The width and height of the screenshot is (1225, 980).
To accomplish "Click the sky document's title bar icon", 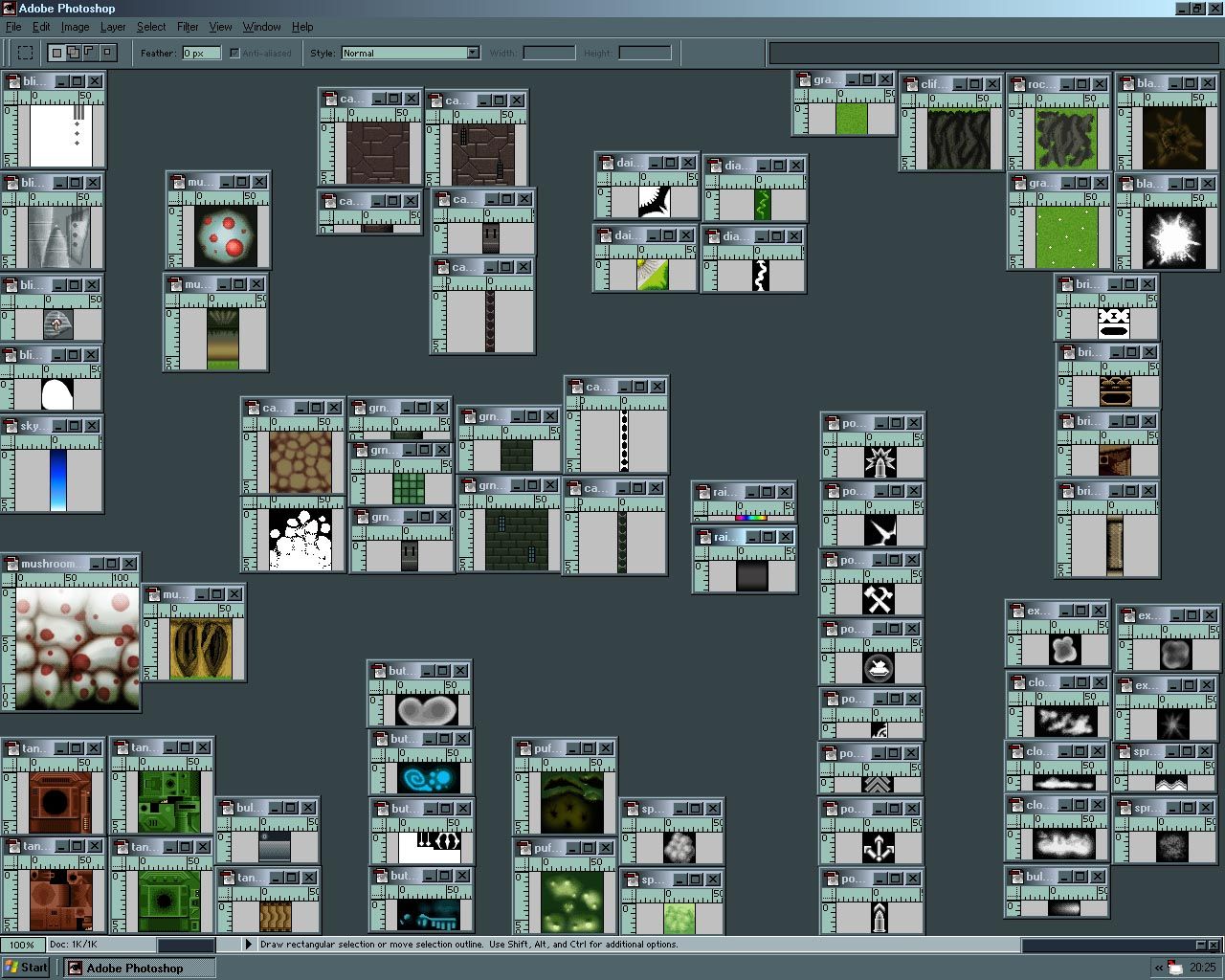I will (x=11, y=426).
